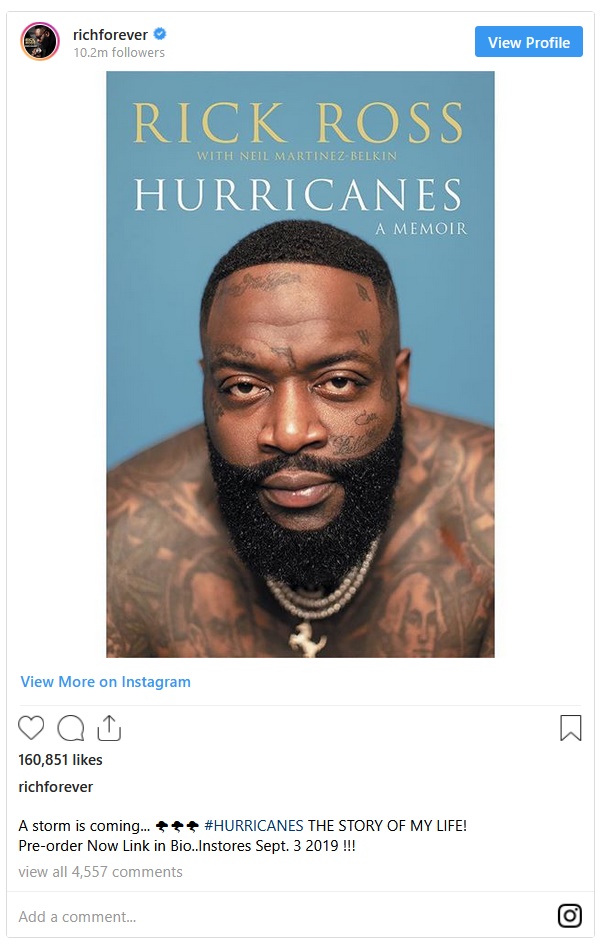Open the View More on Instagram link
Image resolution: width=600 pixels, height=944 pixels.
[105, 682]
